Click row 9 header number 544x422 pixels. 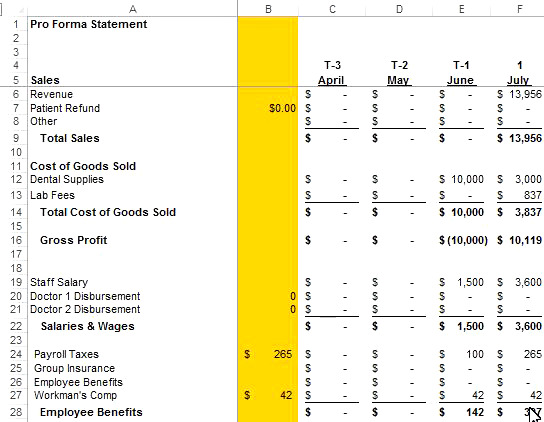pyautogui.click(x=16, y=138)
